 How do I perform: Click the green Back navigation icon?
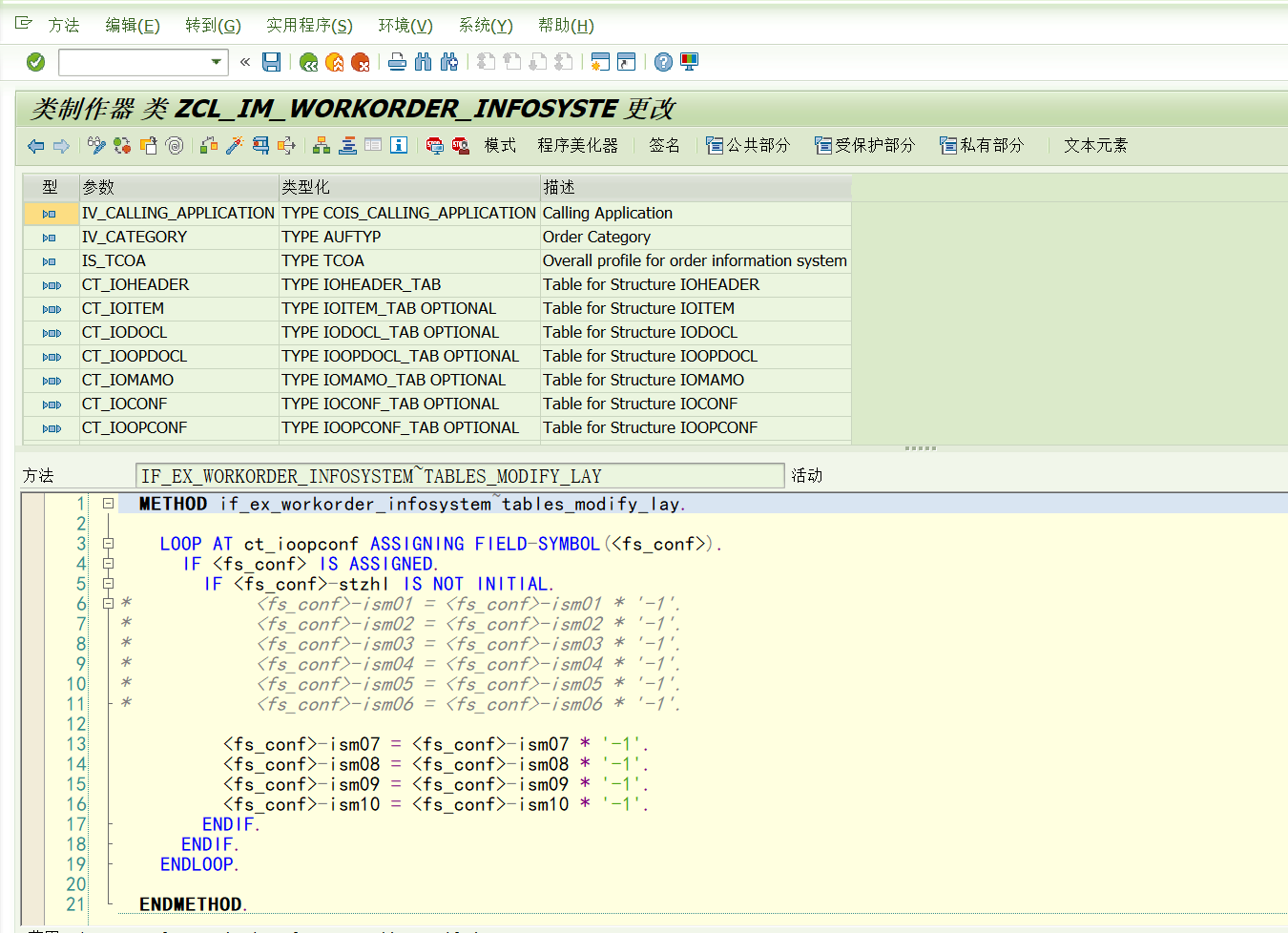point(308,62)
